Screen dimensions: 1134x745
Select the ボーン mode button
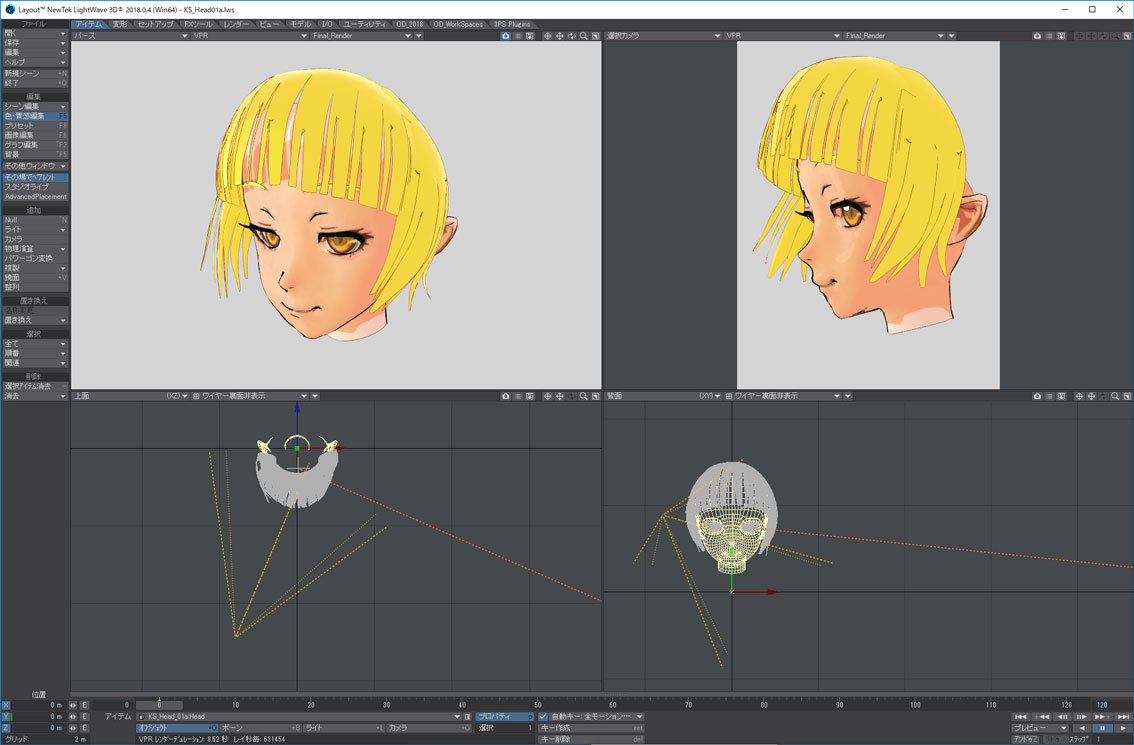(x=260, y=728)
